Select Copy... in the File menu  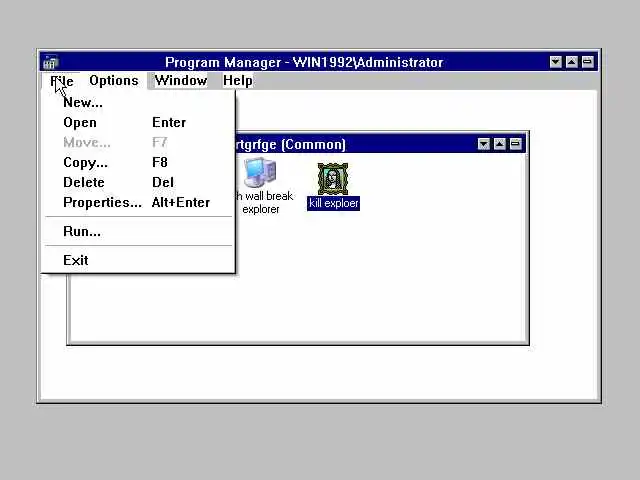point(138,162)
